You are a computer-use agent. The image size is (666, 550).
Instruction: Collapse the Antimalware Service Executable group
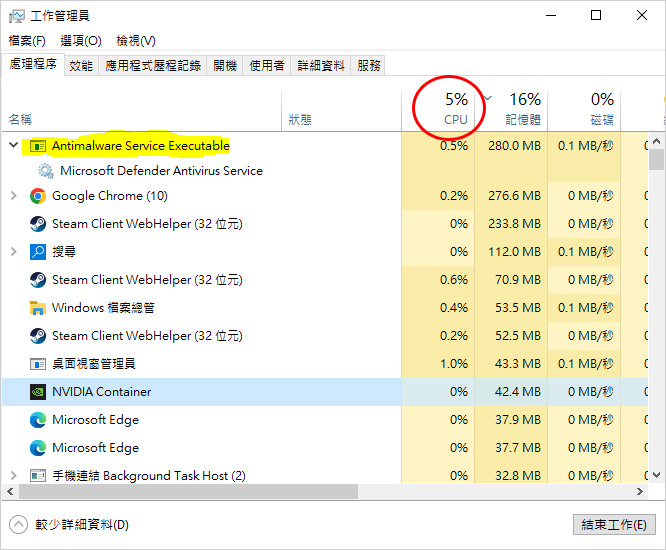pos(14,145)
